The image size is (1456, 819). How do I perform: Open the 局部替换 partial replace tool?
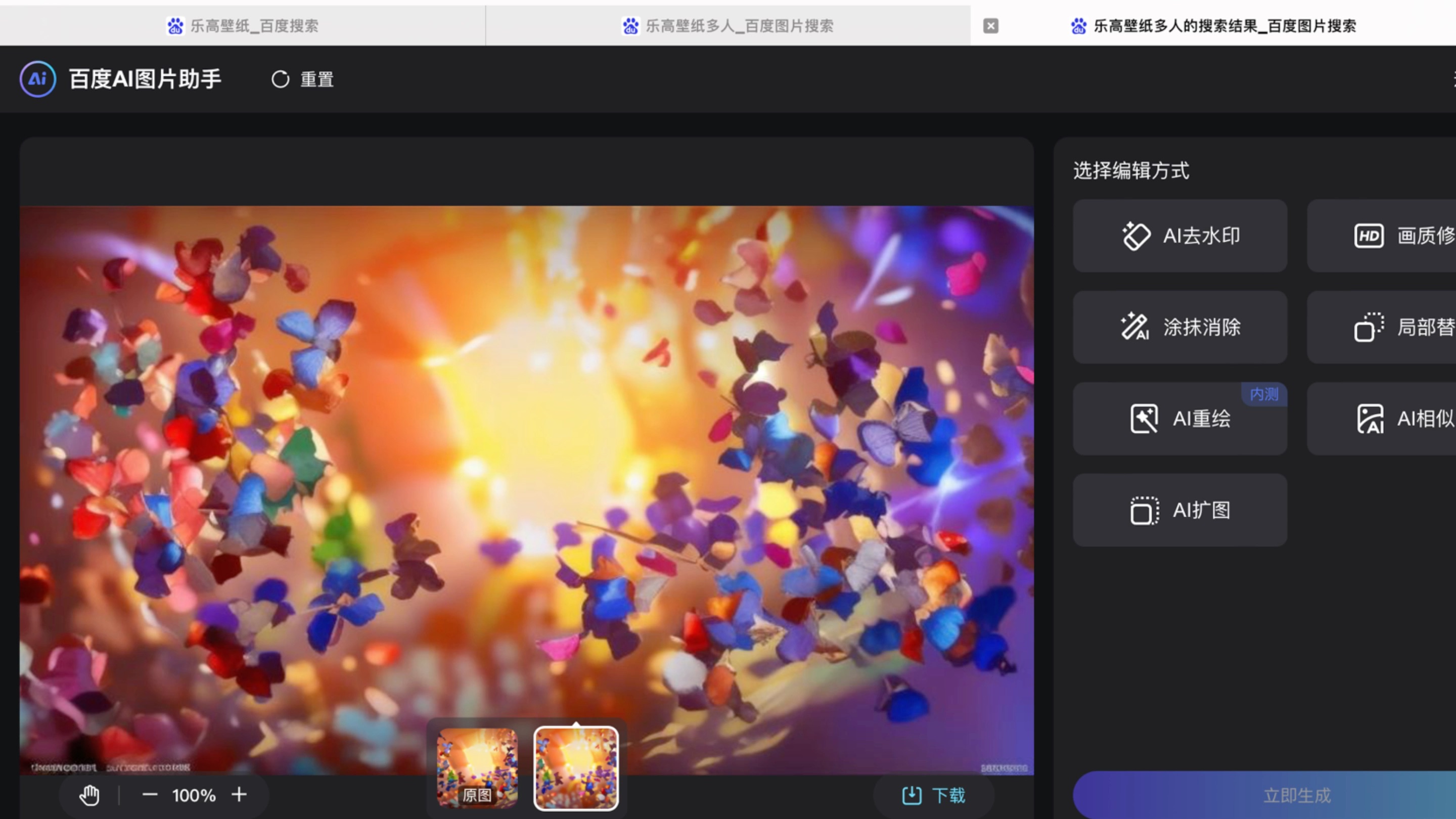pos(1381,327)
